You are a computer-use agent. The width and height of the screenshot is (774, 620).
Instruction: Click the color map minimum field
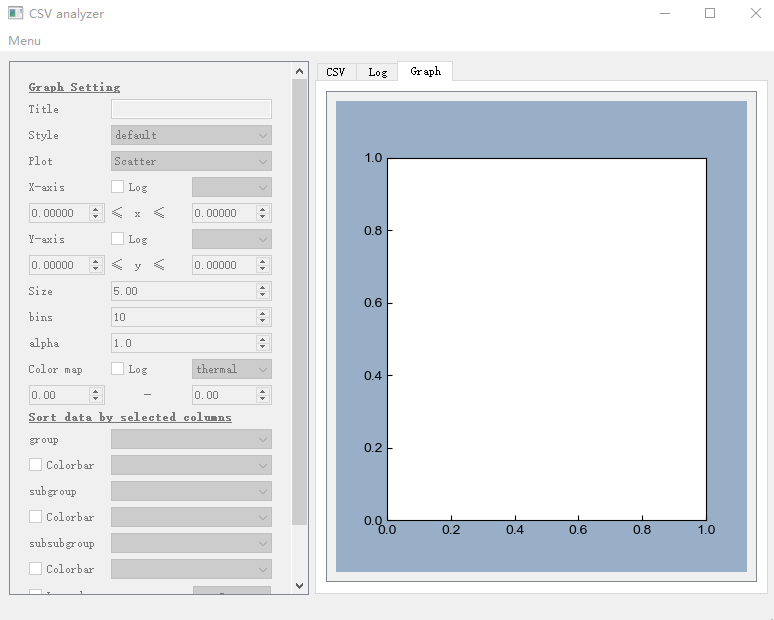click(59, 395)
